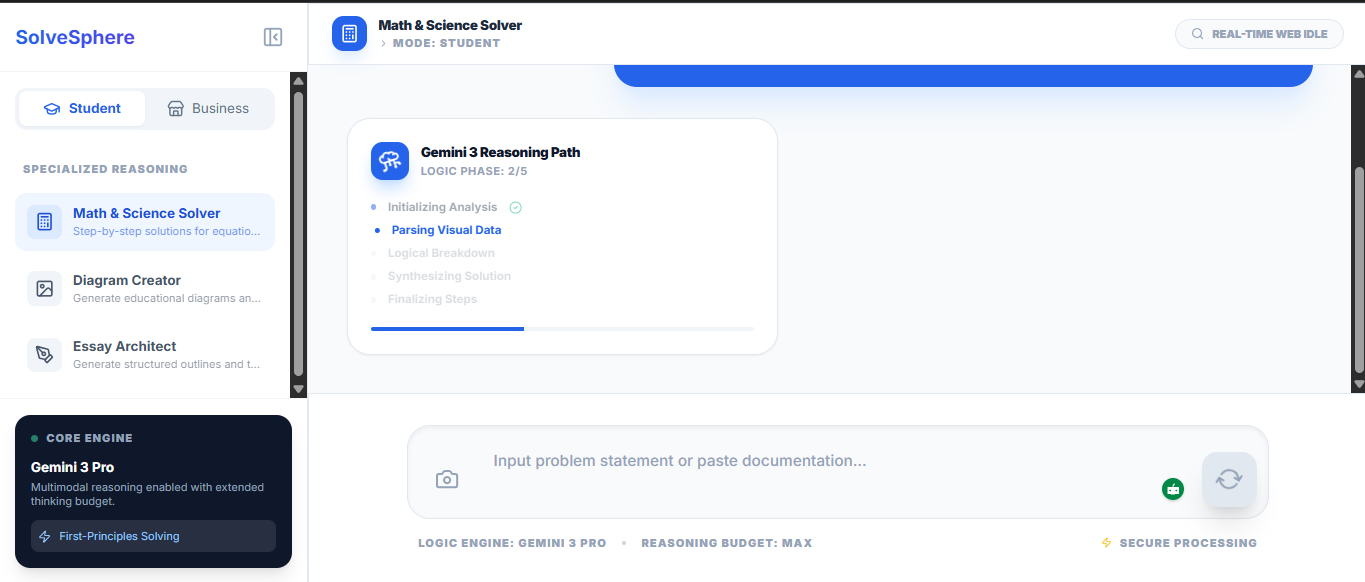Click the Diagram Creator image icon
Viewport: 1365px width, 582px height.
(44, 289)
